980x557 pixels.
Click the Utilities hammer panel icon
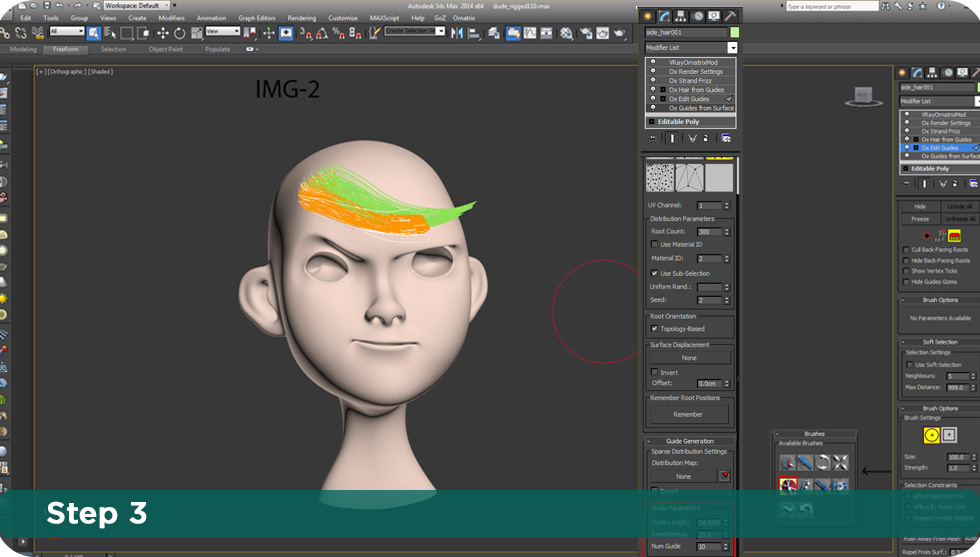tap(729, 16)
